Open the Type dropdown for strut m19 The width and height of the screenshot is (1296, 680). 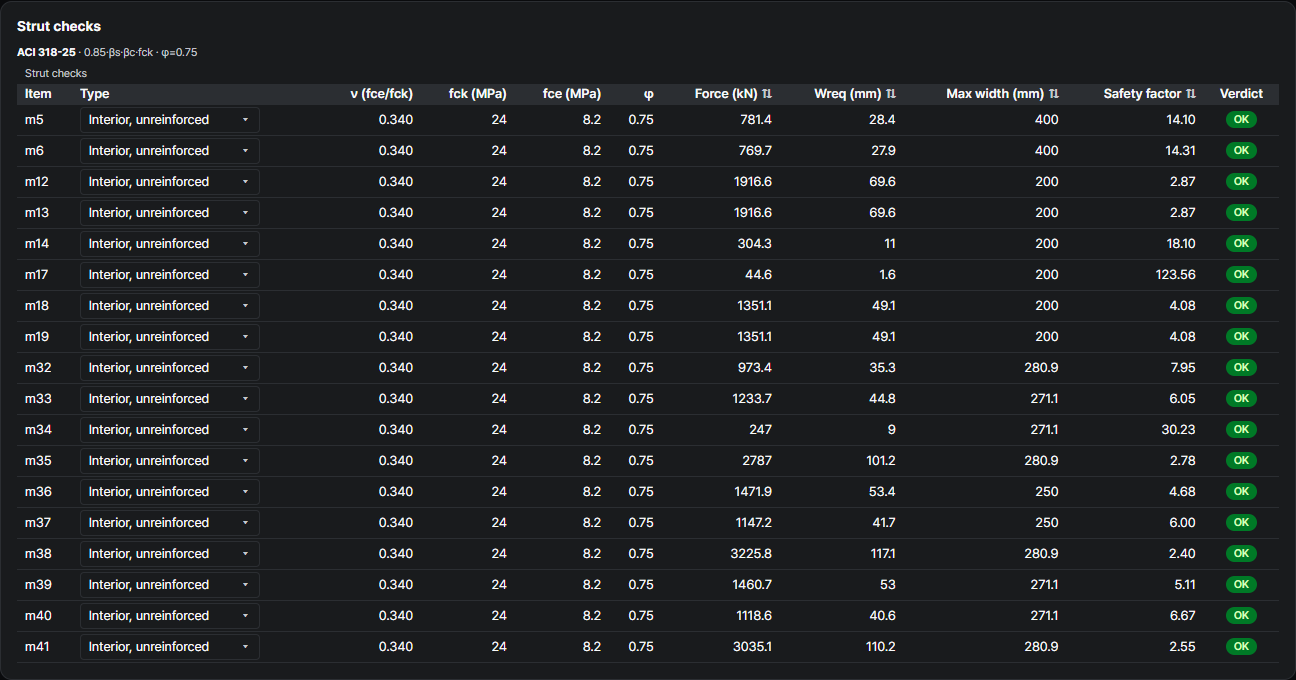click(170, 337)
